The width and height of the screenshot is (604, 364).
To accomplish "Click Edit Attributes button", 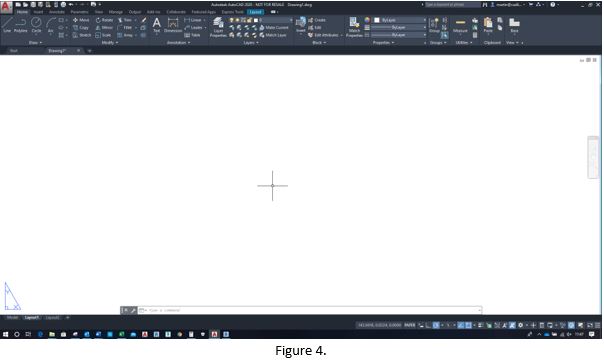I will [x=324, y=35].
